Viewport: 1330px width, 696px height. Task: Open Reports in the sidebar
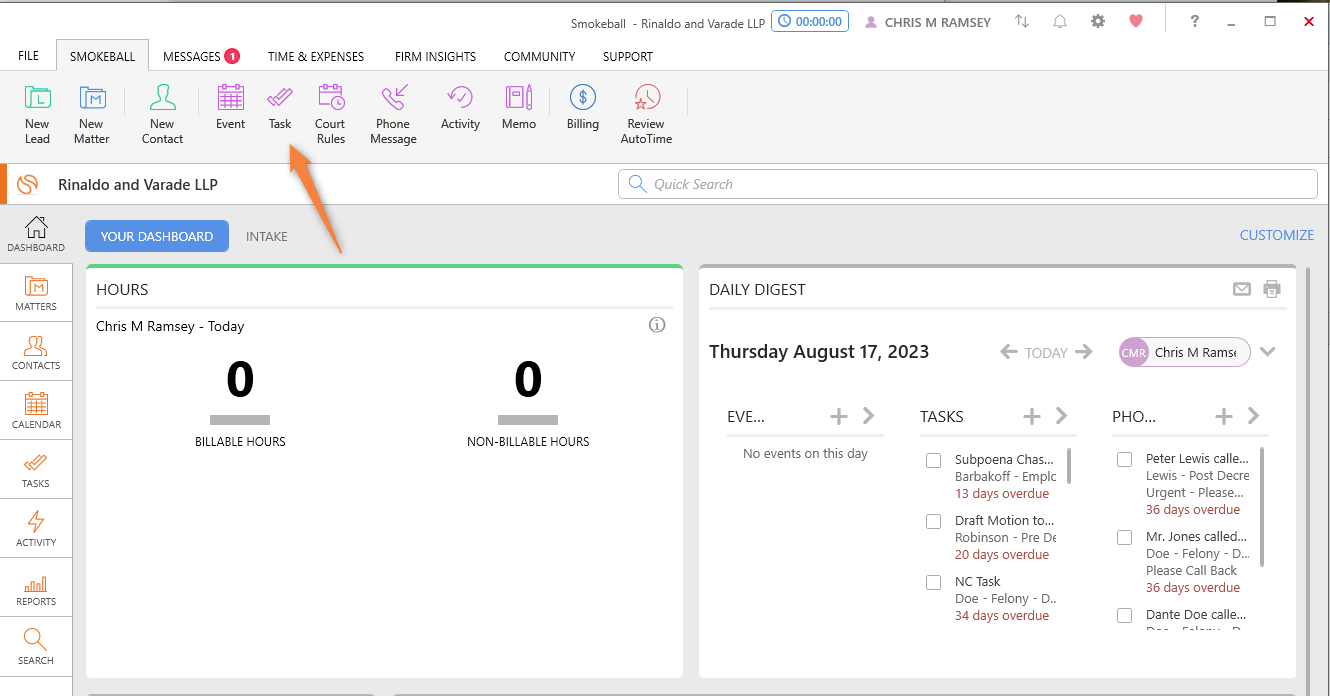click(36, 588)
